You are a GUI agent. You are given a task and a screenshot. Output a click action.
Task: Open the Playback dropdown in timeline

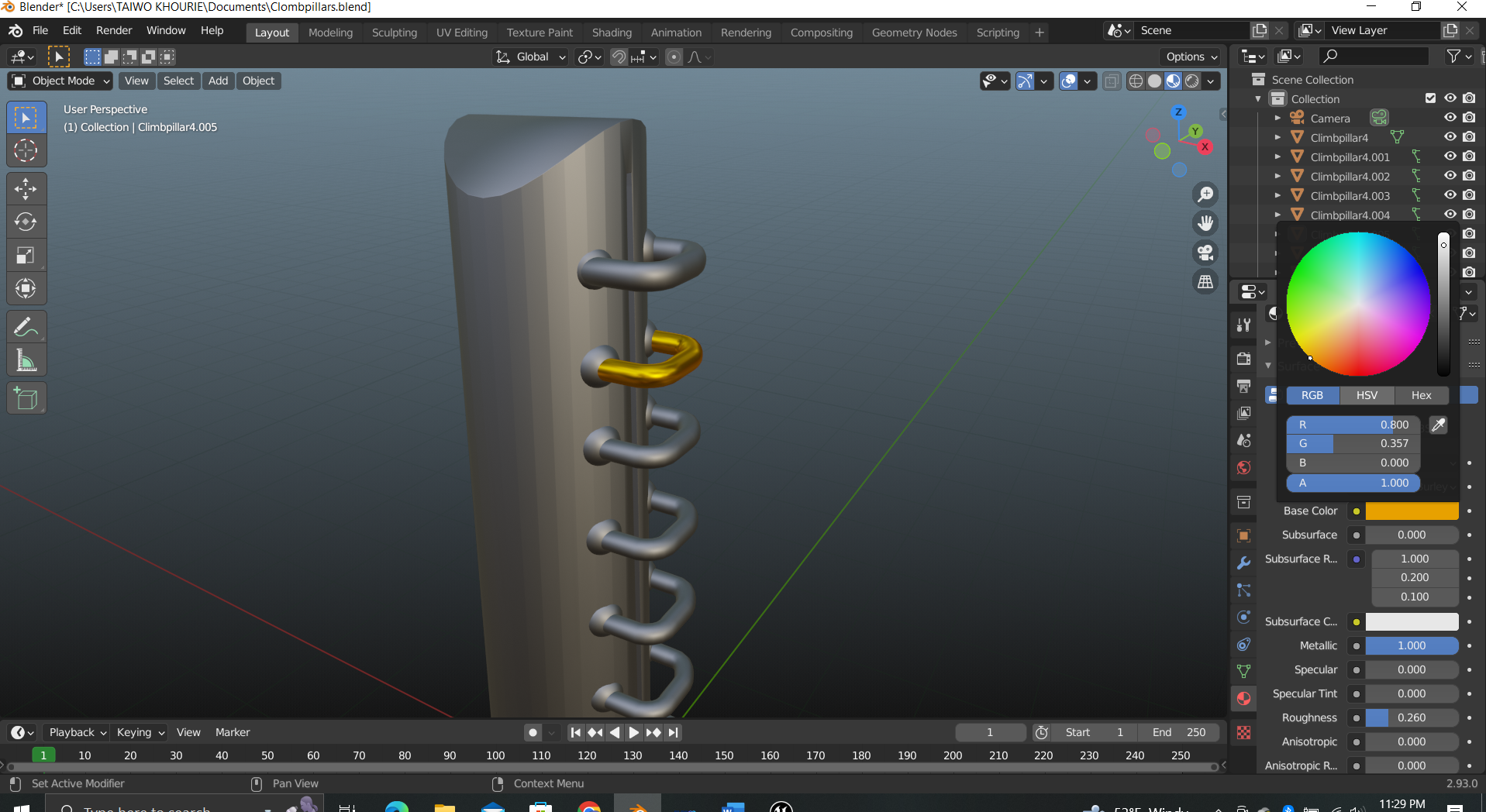pyautogui.click(x=78, y=732)
